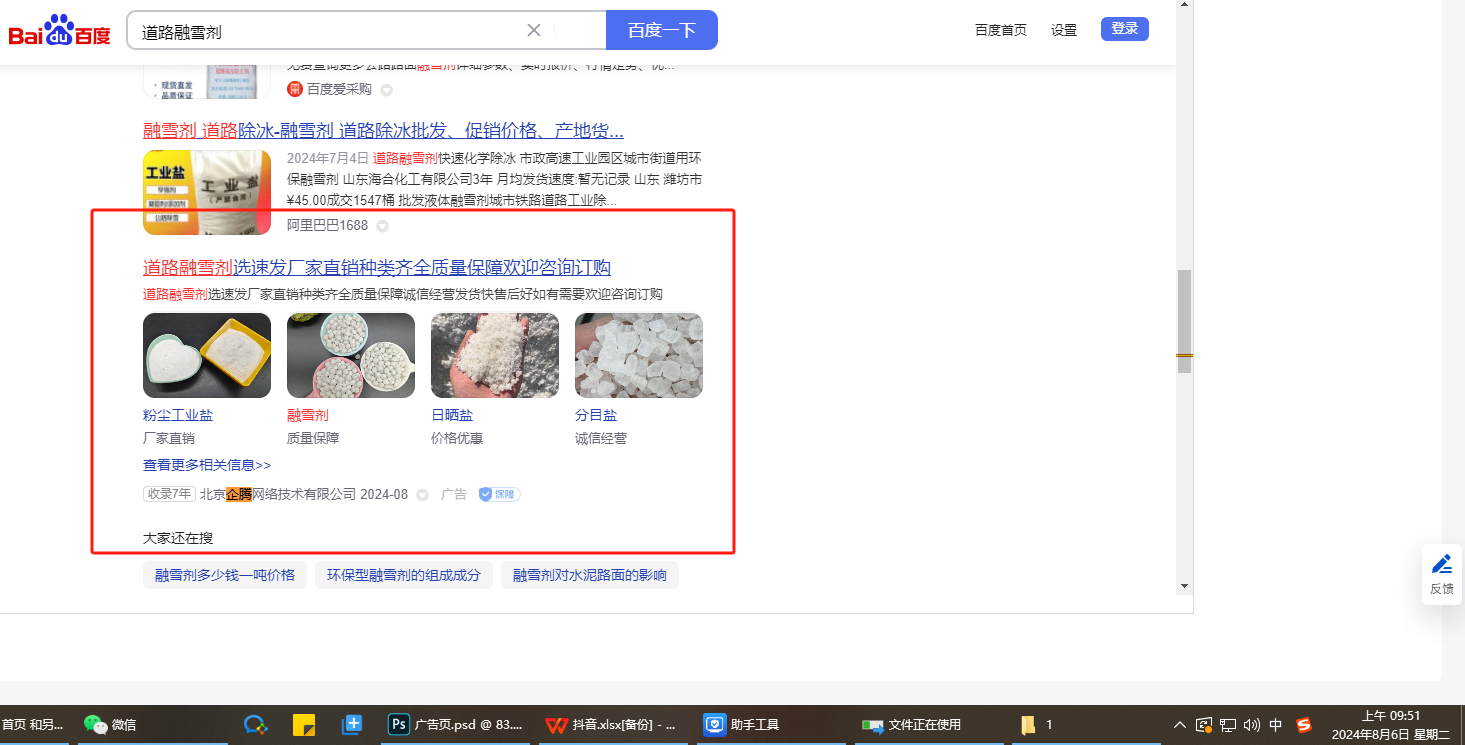1465x745 pixels.
Task: Search 环保型融雪剂的组成成分 suggestion
Action: click(404, 575)
